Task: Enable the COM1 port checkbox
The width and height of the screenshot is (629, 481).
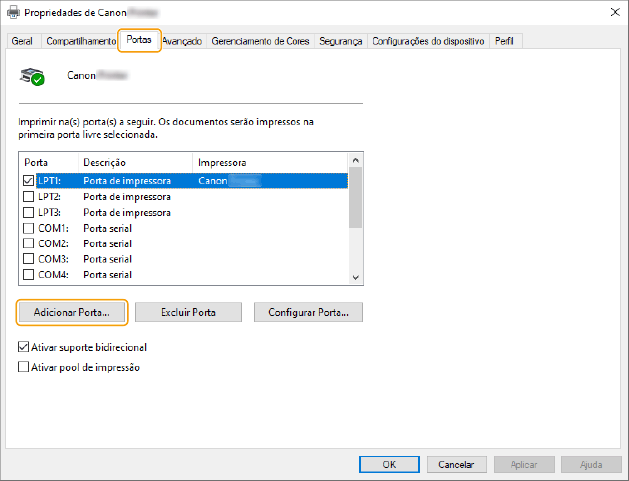Action: pos(28,228)
